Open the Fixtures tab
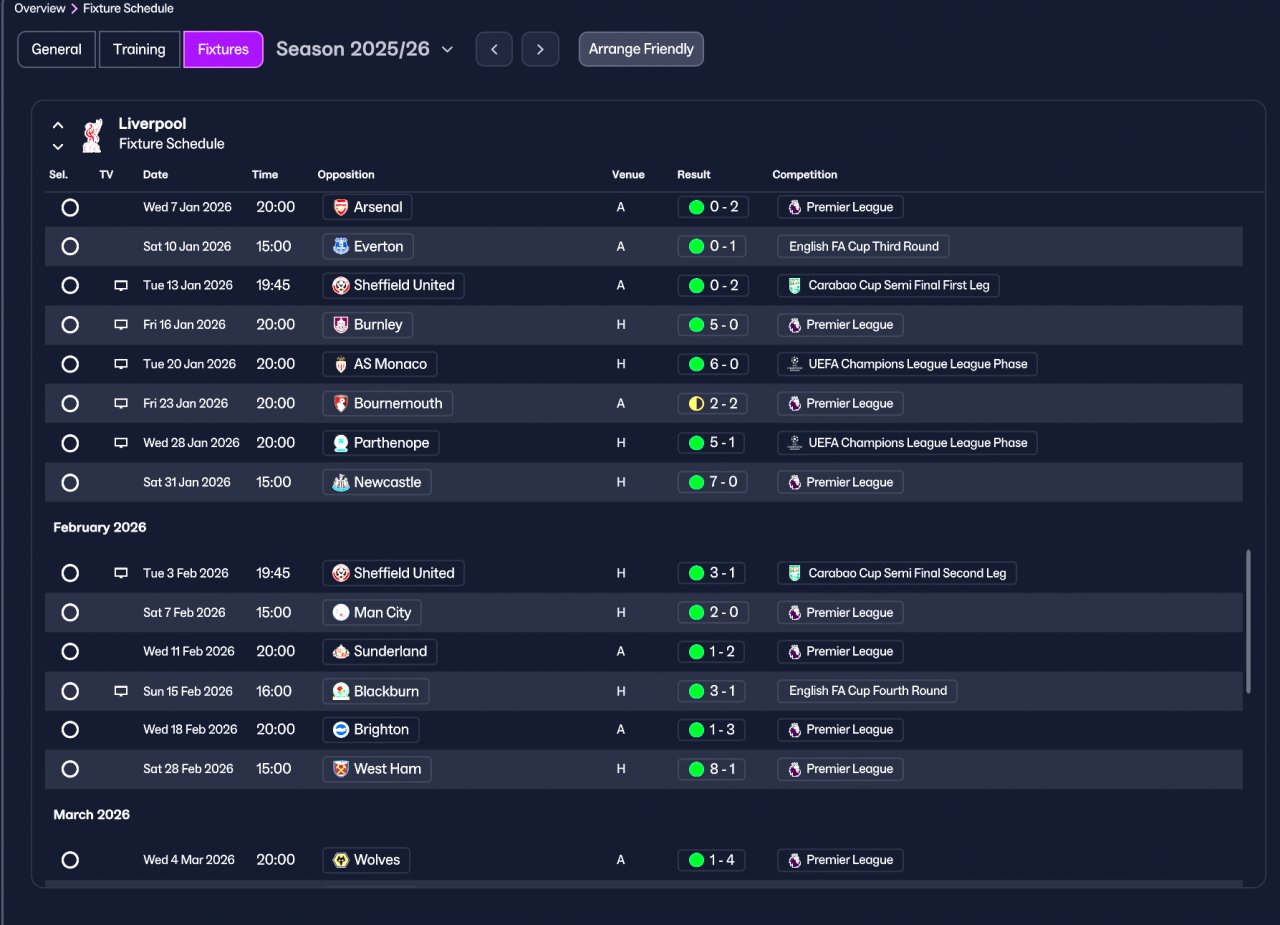 pos(223,49)
